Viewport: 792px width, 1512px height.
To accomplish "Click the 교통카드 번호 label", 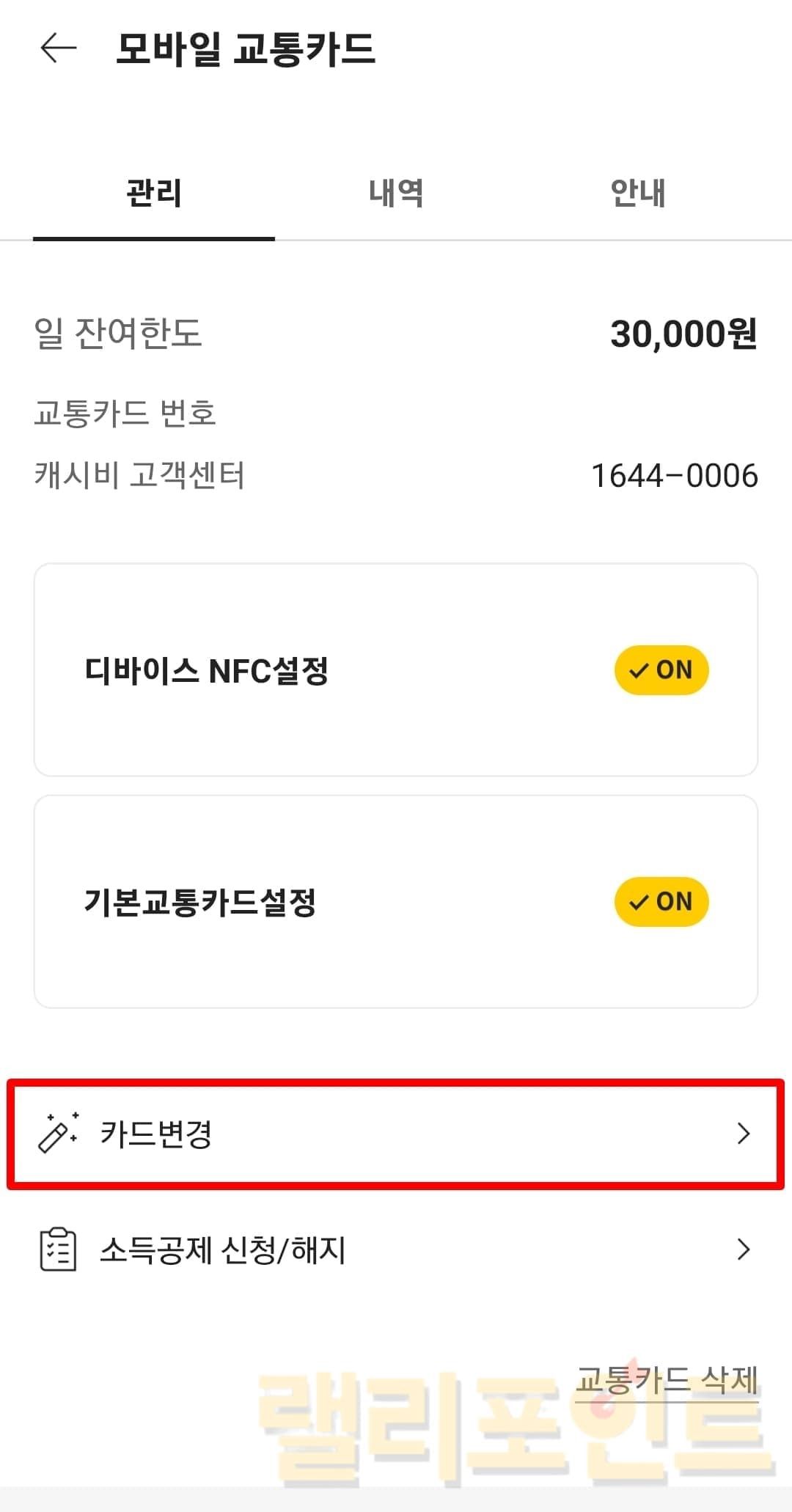I will (125, 414).
